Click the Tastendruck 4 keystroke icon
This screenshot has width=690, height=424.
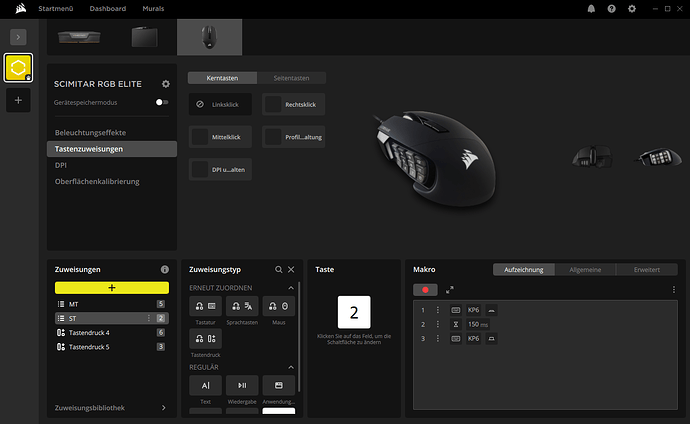61,333
